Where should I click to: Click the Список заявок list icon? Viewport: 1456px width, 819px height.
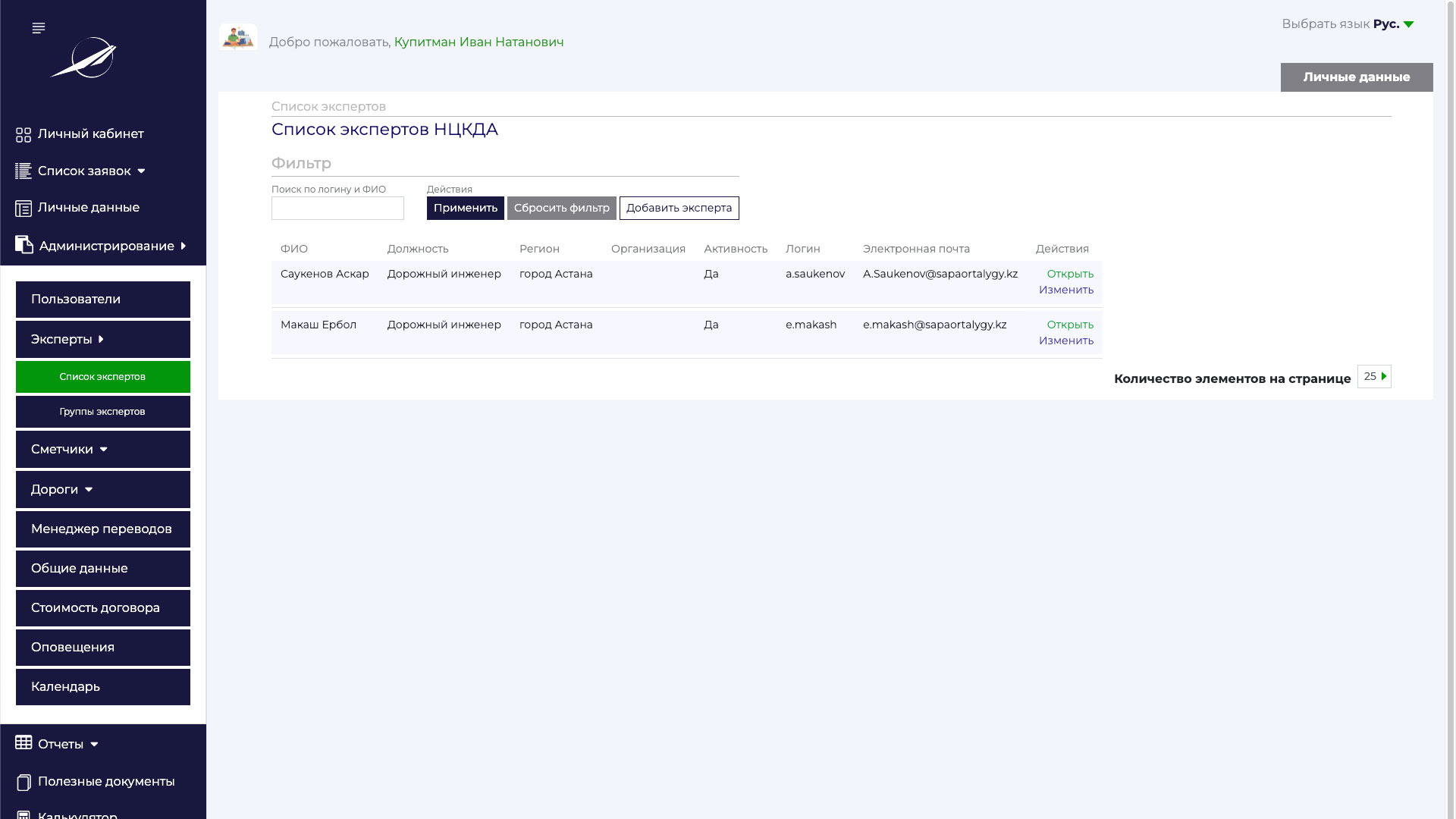coord(24,171)
